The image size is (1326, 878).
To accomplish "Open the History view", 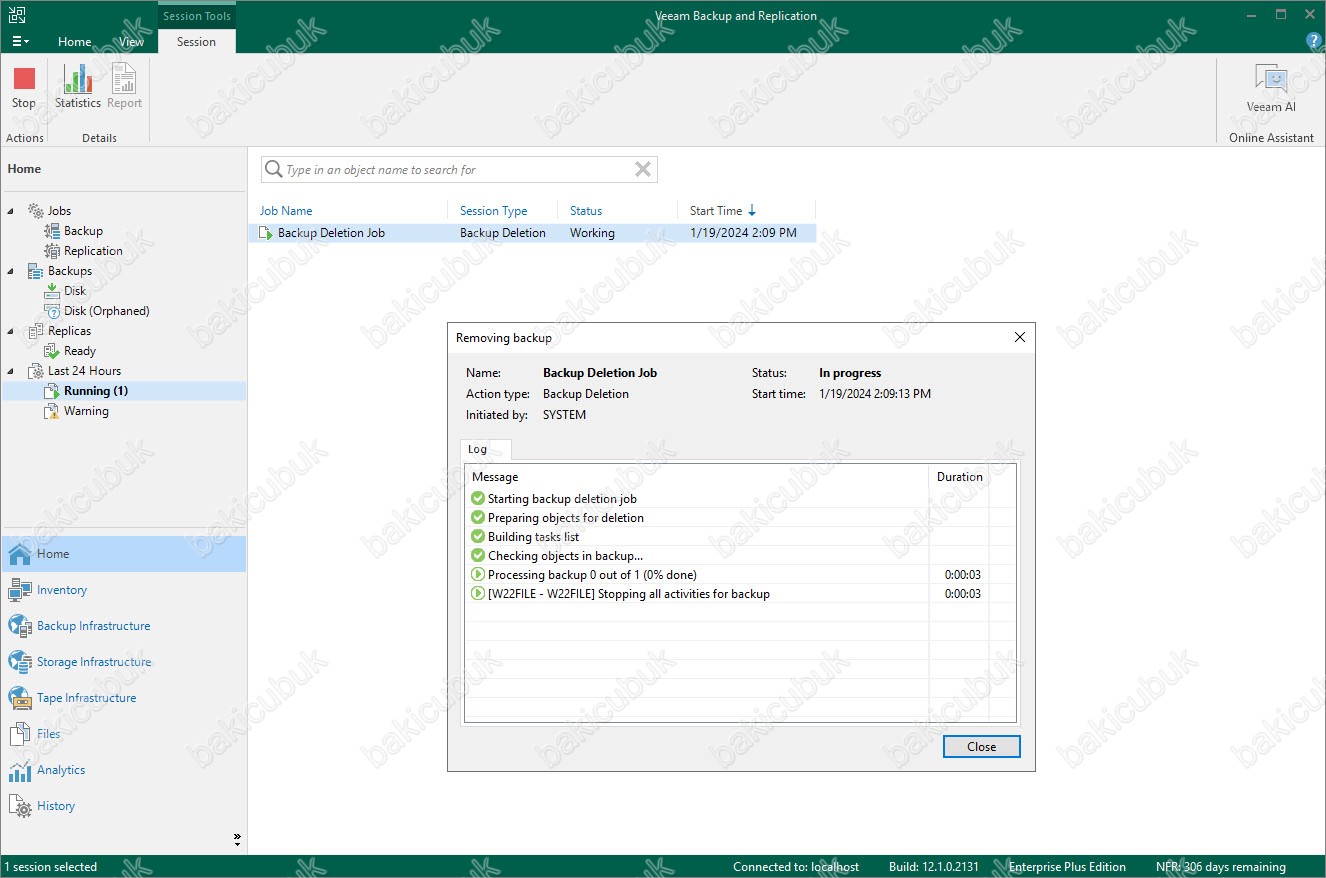I will point(56,806).
